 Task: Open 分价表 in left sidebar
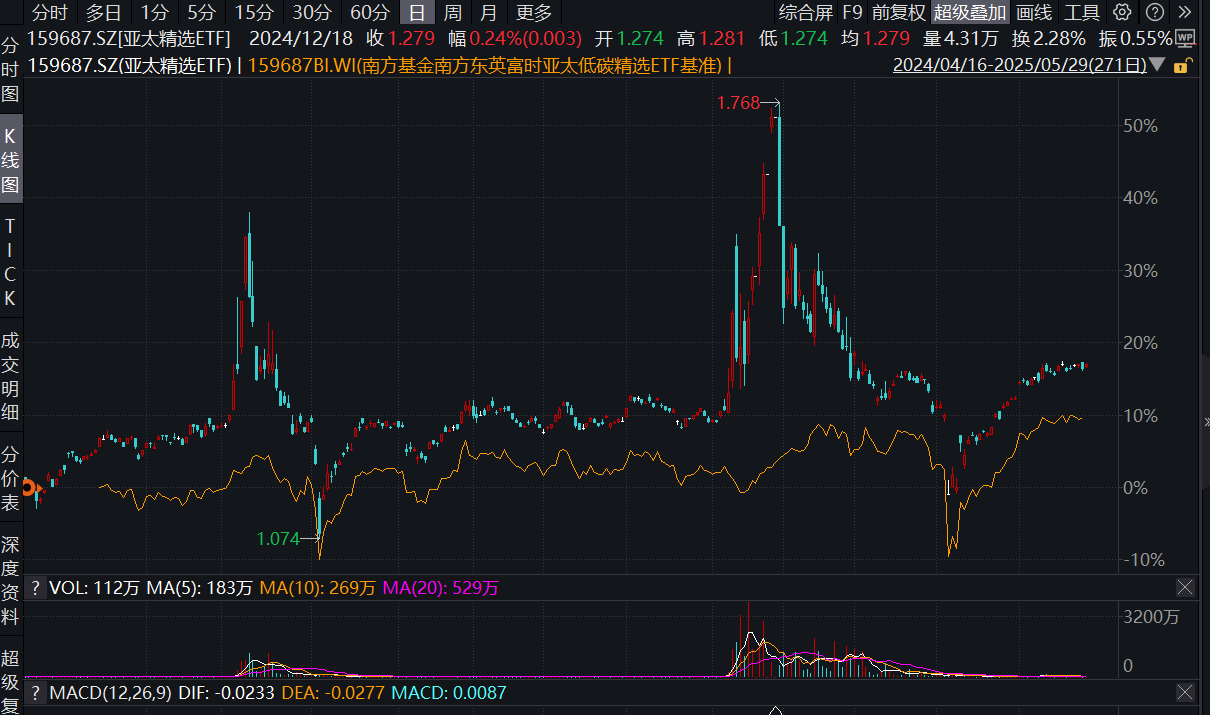(10, 478)
